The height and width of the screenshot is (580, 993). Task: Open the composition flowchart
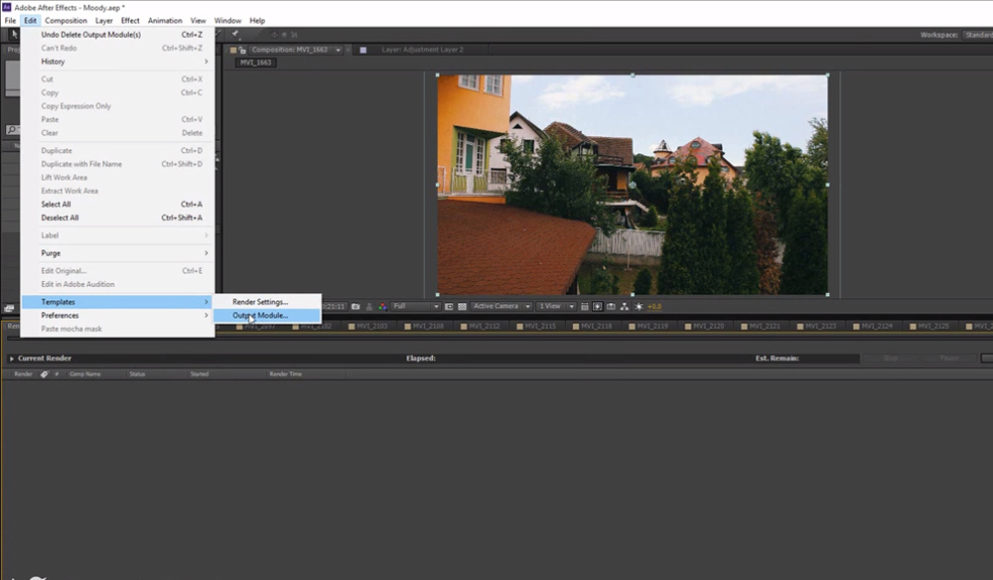(x=624, y=306)
